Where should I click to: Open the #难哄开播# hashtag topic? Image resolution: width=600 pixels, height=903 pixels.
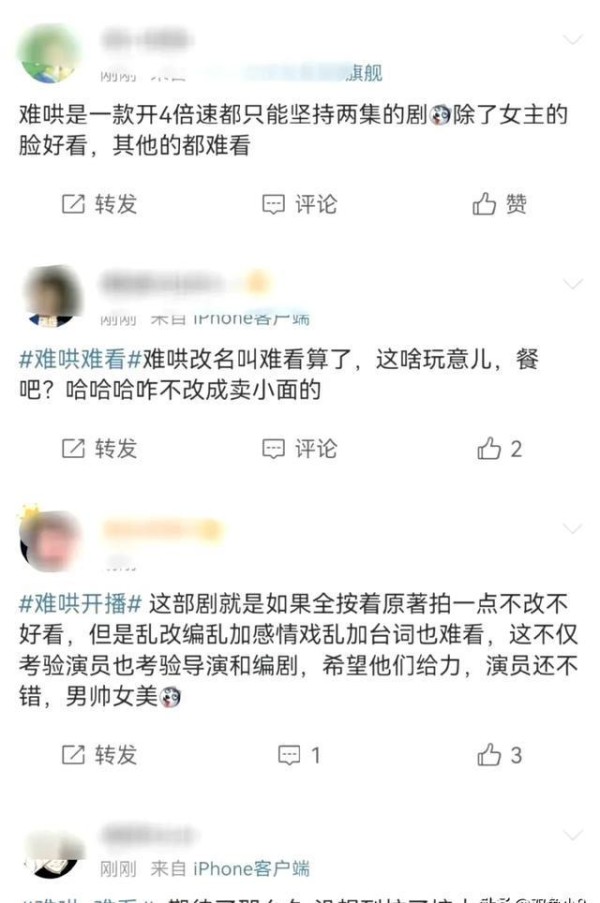click(80, 604)
